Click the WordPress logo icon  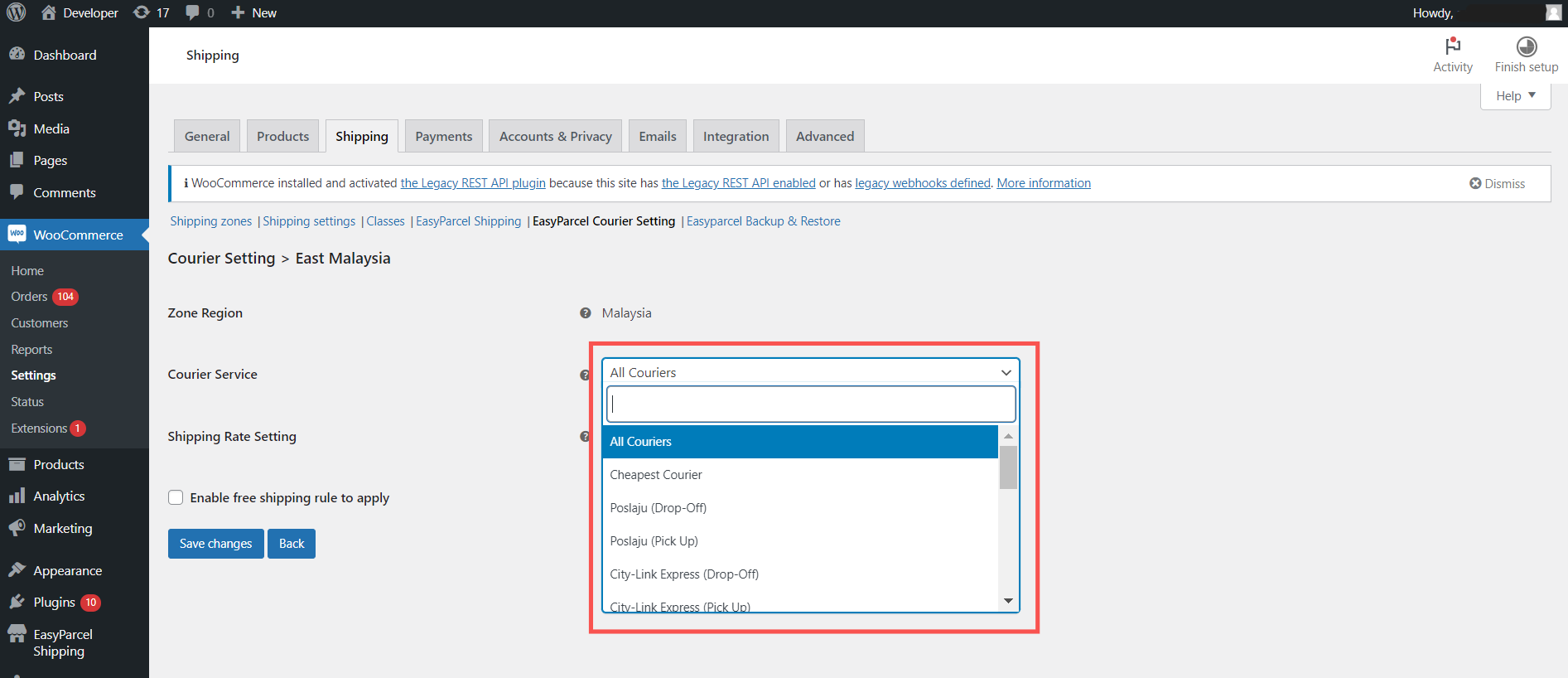[x=17, y=12]
